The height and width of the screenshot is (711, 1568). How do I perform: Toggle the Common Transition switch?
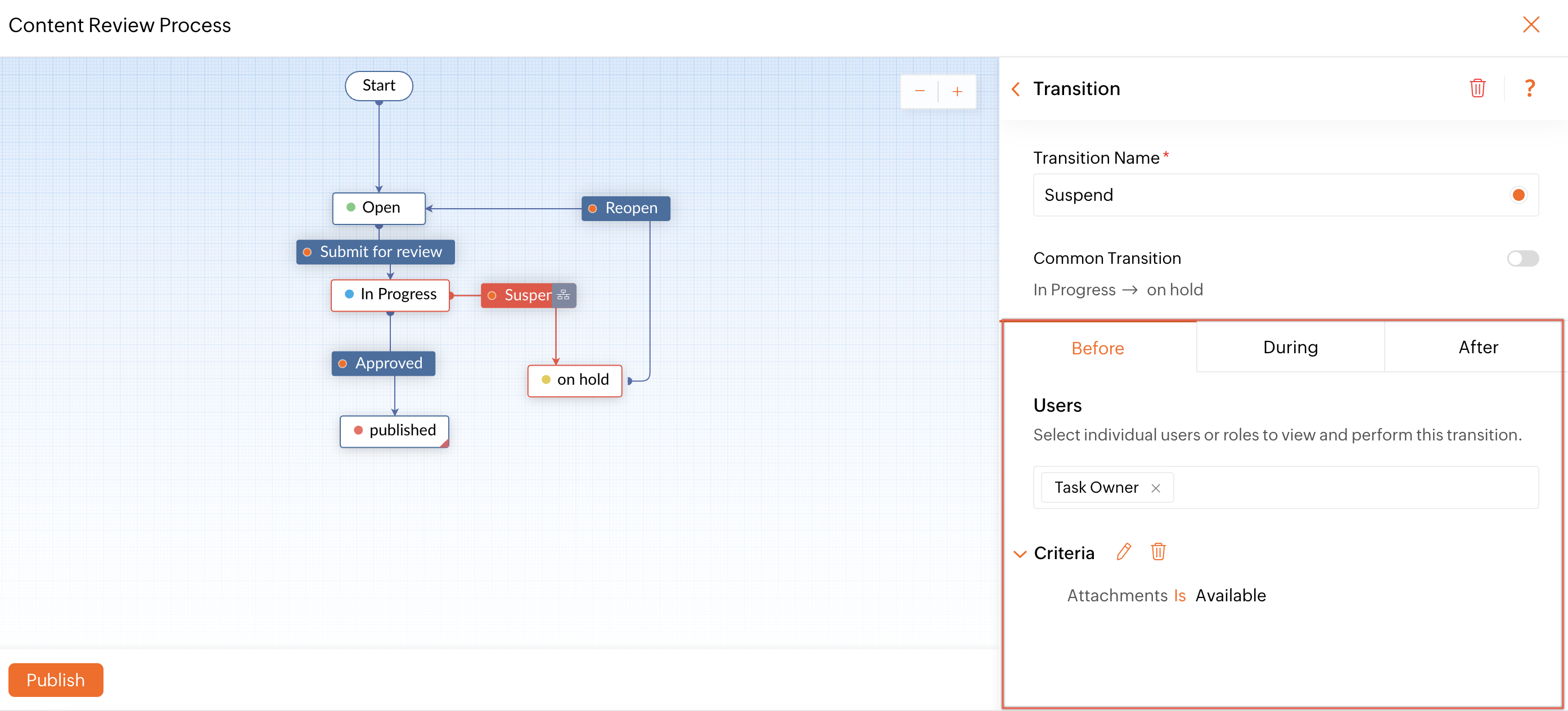(1522, 258)
